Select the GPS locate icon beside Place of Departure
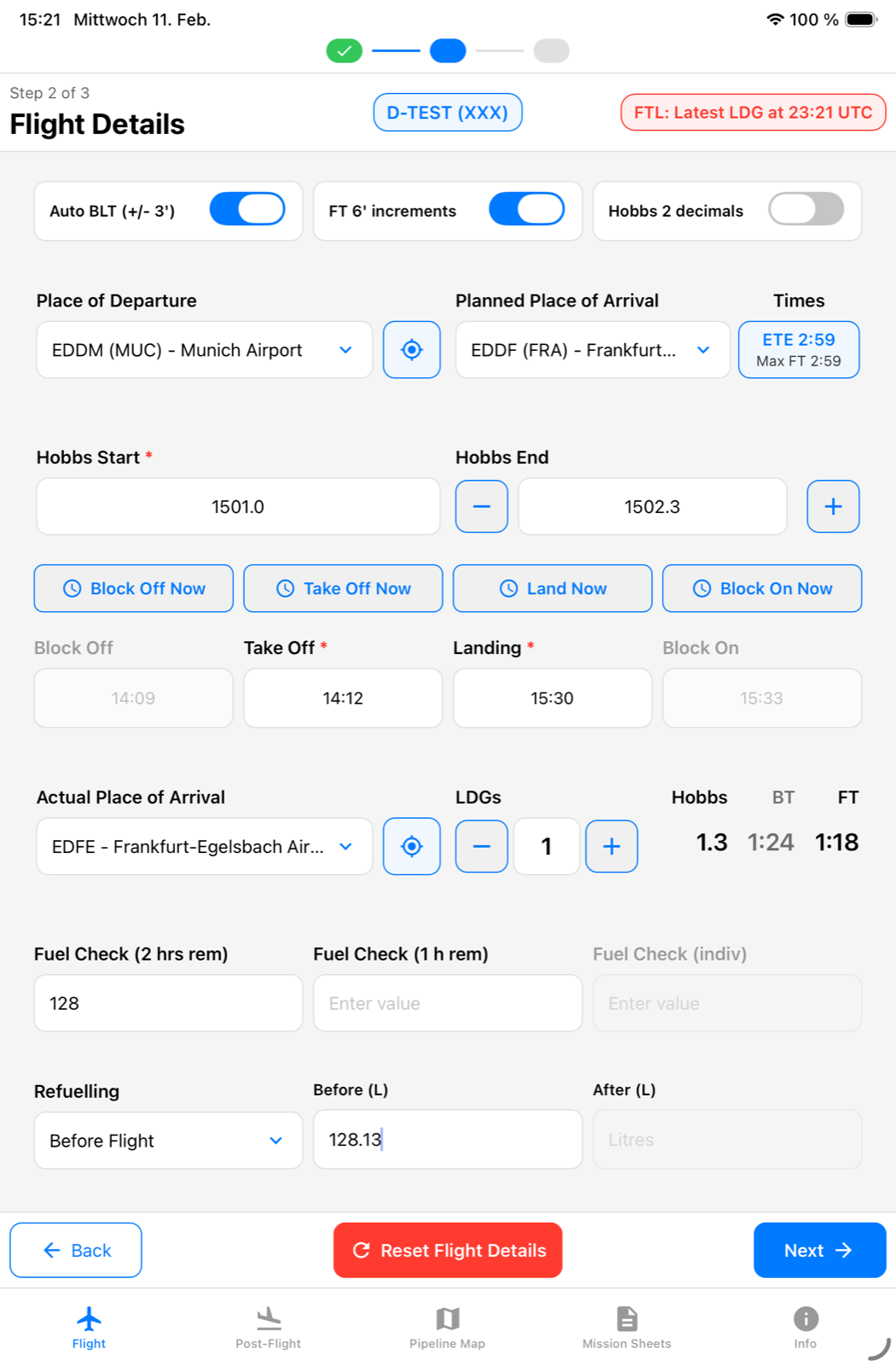The image size is (896, 1366). 411,349
